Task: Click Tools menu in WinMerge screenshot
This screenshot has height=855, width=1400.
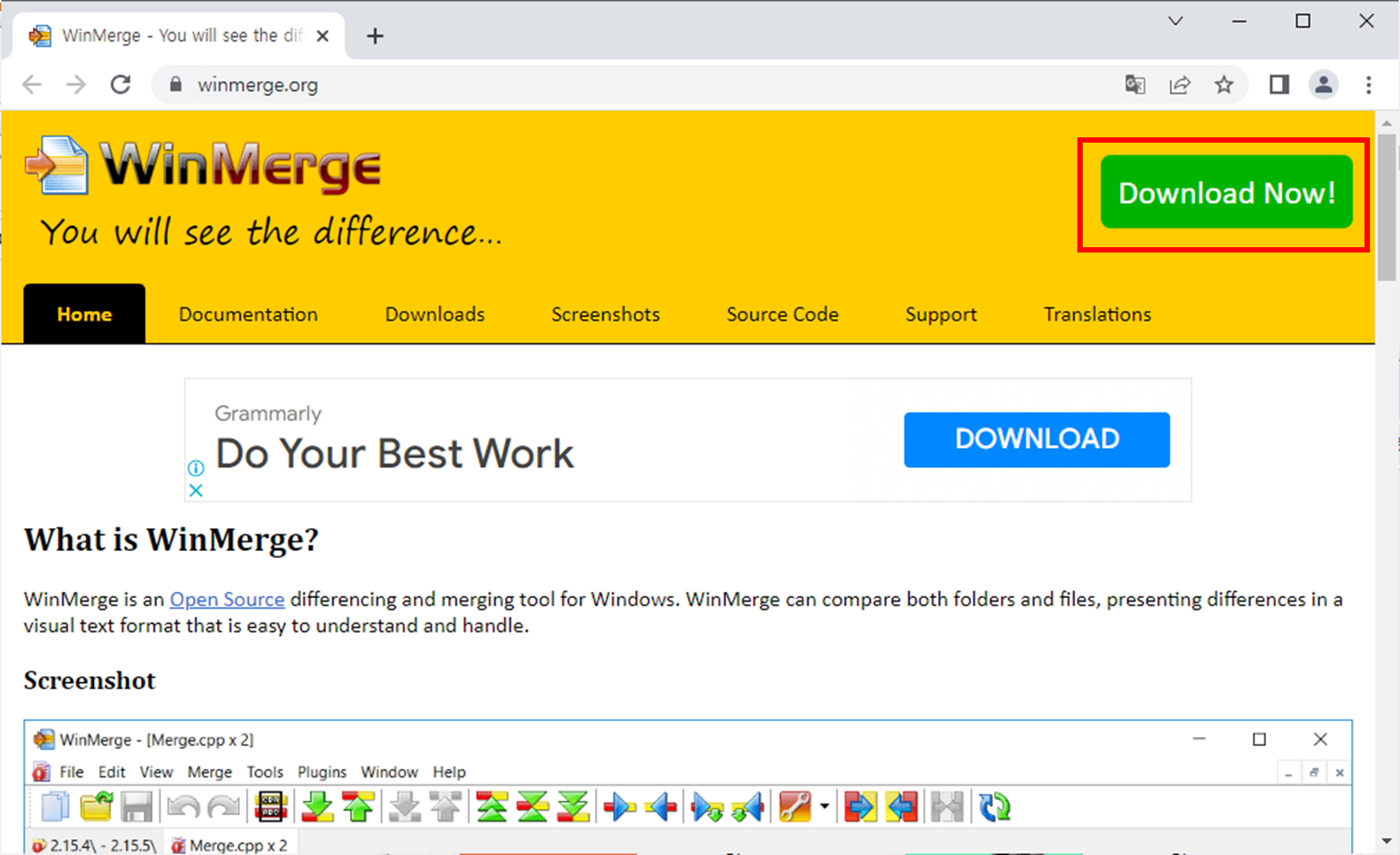Action: 265,772
